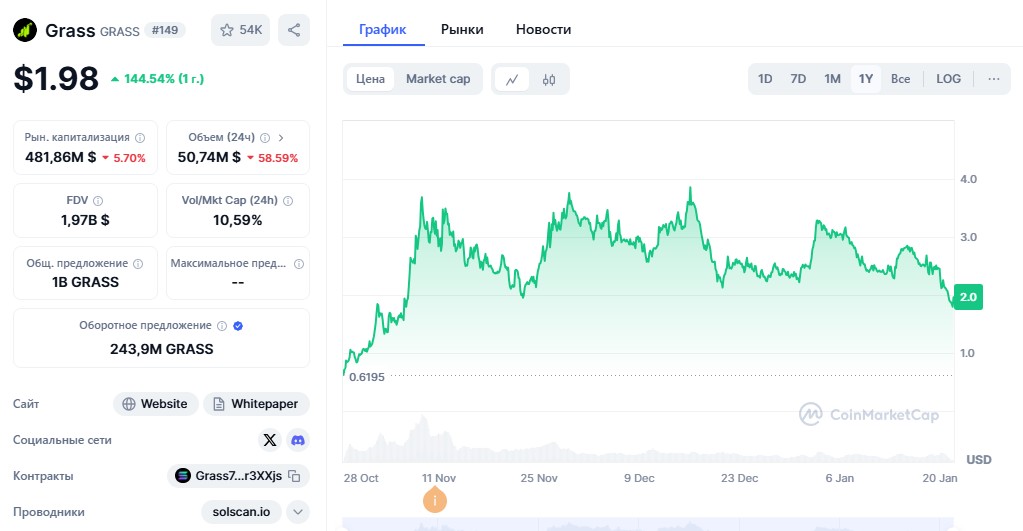
Task: Select the 7D time range
Action: pyautogui.click(x=798, y=79)
